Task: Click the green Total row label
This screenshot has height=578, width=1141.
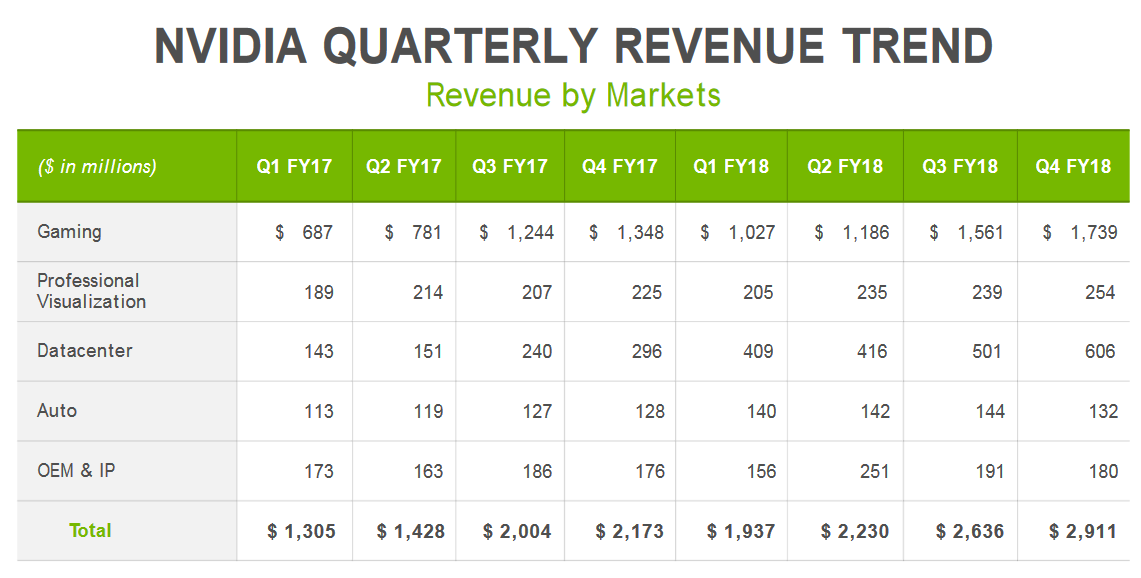Action: point(90,531)
